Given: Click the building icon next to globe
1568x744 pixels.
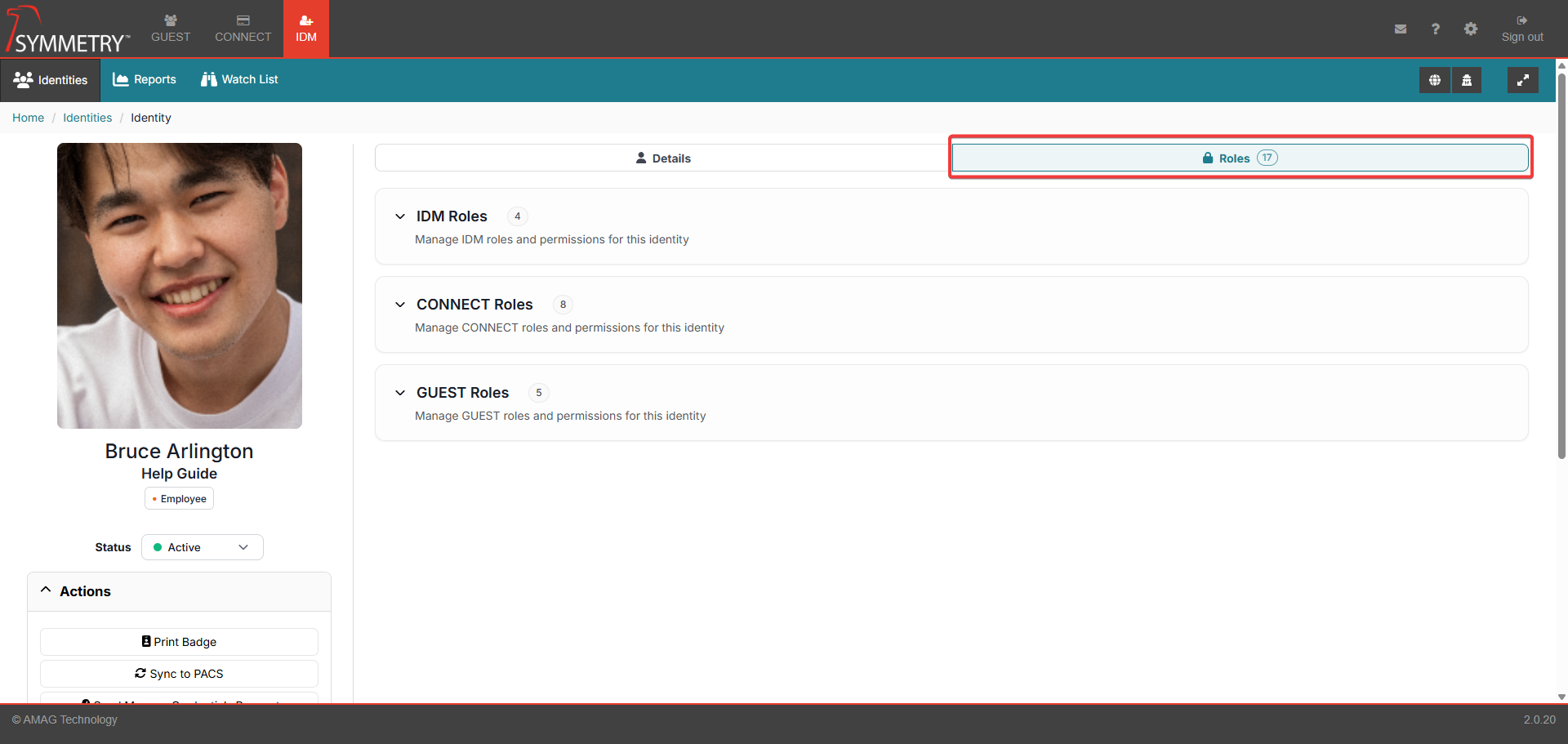Looking at the screenshot, I should pos(1467,80).
